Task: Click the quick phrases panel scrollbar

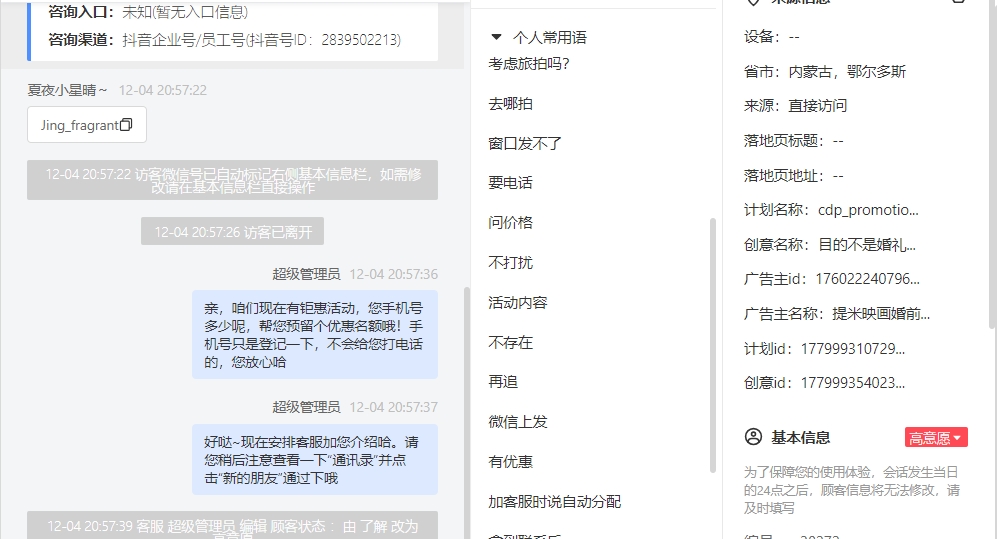Action: (x=713, y=345)
